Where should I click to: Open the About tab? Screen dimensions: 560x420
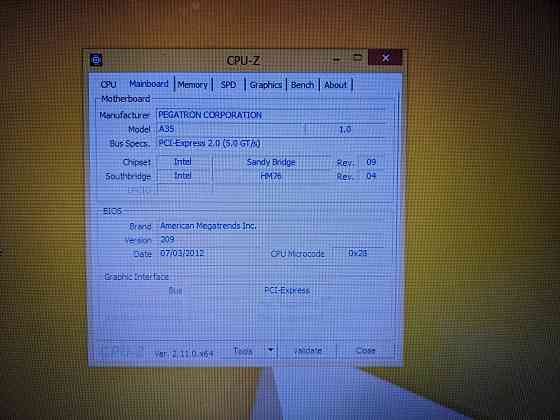pyautogui.click(x=336, y=85)
